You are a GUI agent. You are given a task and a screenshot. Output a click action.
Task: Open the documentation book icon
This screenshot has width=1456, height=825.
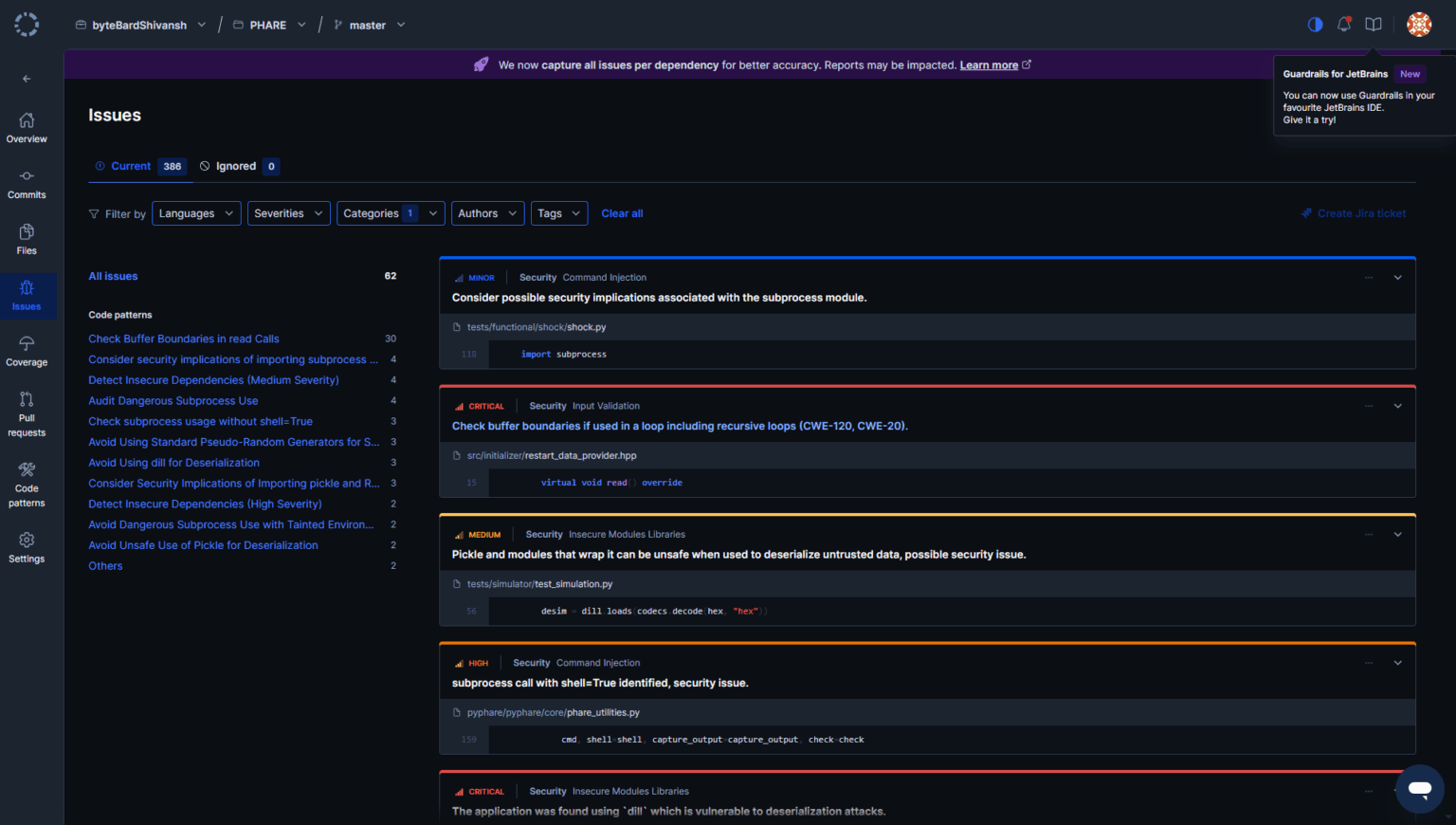(1374, 24)
